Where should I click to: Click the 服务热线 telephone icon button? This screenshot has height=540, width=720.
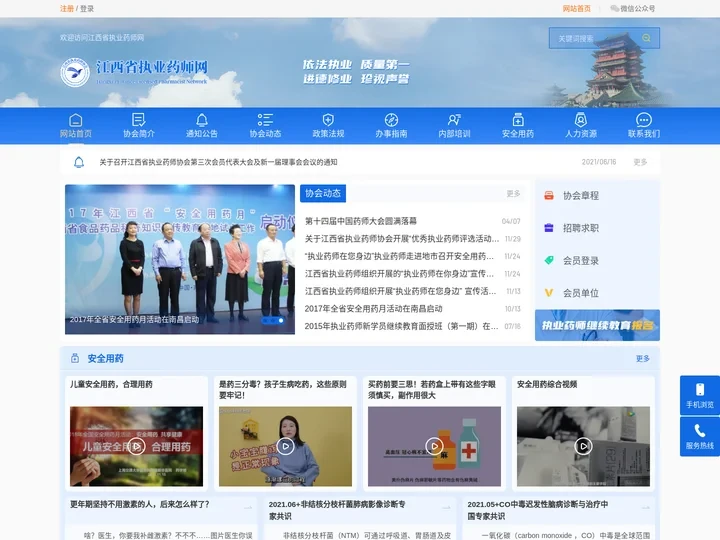700,437
